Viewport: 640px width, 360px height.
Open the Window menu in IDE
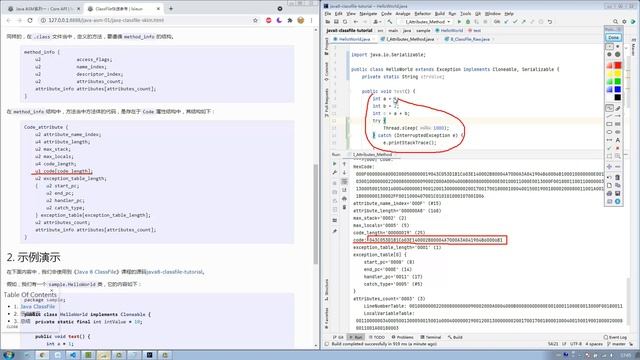coord(493,13)
